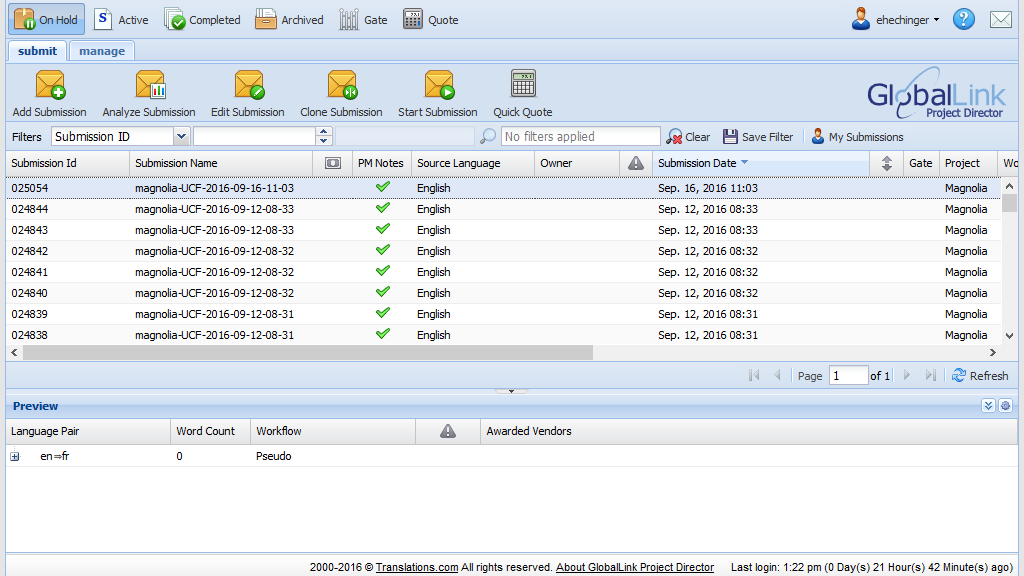
Task: Open the About GlobalLink Project Director link
Action: (635, 567)
